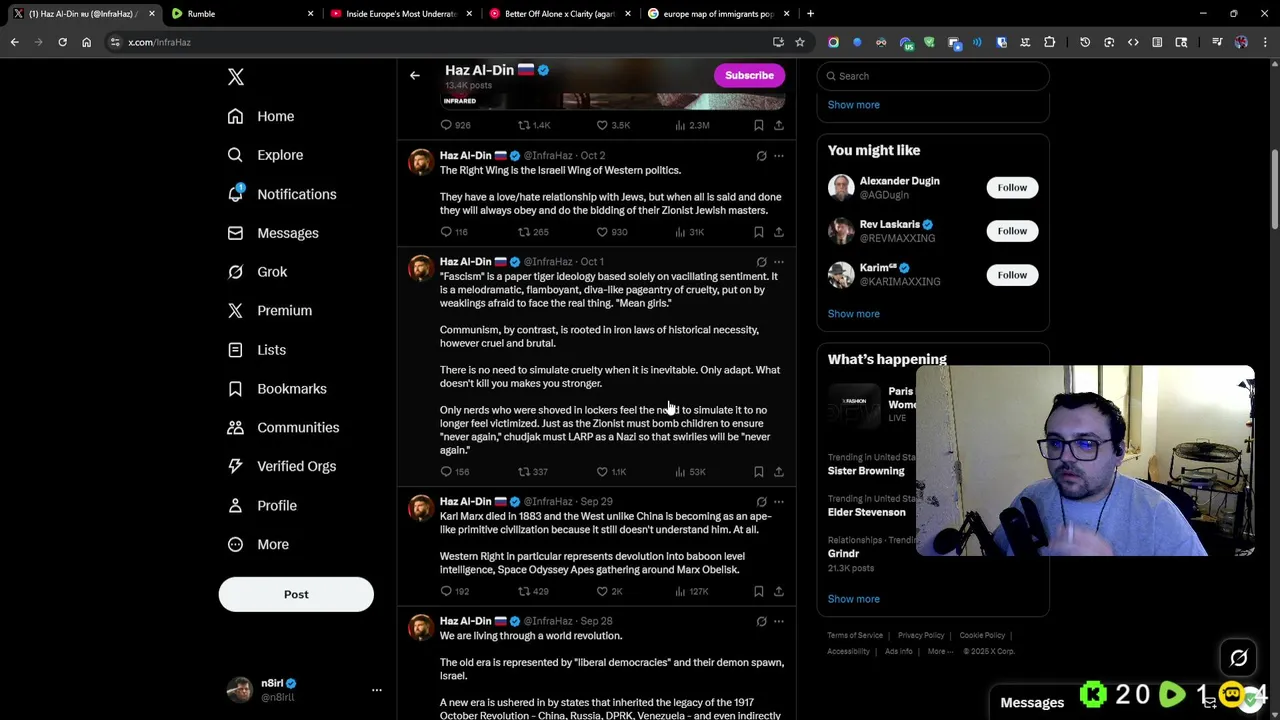Image resolution: width=1280 pixels, height=720 pixels.
Task: Open more options on Sep 29 post
Action: [x=779, y=502]
